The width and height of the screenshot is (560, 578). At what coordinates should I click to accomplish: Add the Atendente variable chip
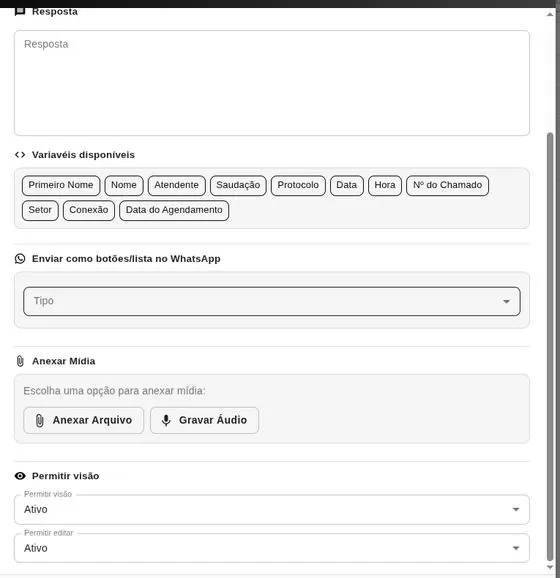point(177,185)
